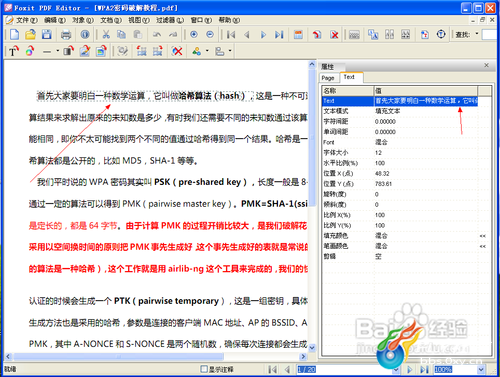Open the 文件 menu

click(x=27, y=20)
